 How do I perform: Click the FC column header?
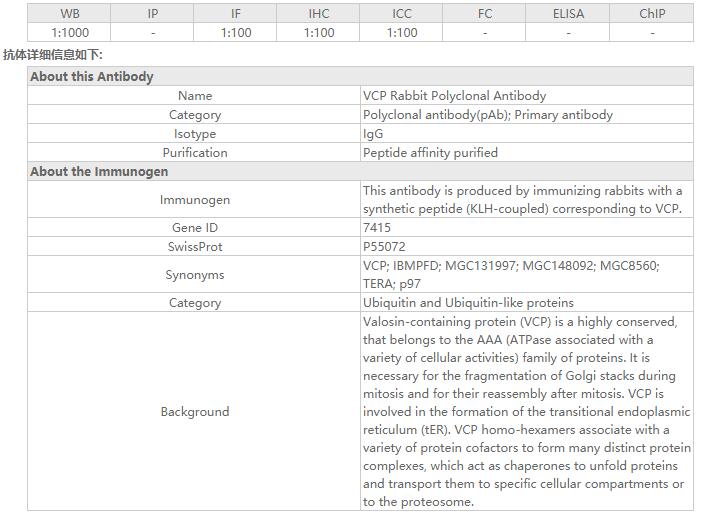pyautogui.click(x=485, y=14)
